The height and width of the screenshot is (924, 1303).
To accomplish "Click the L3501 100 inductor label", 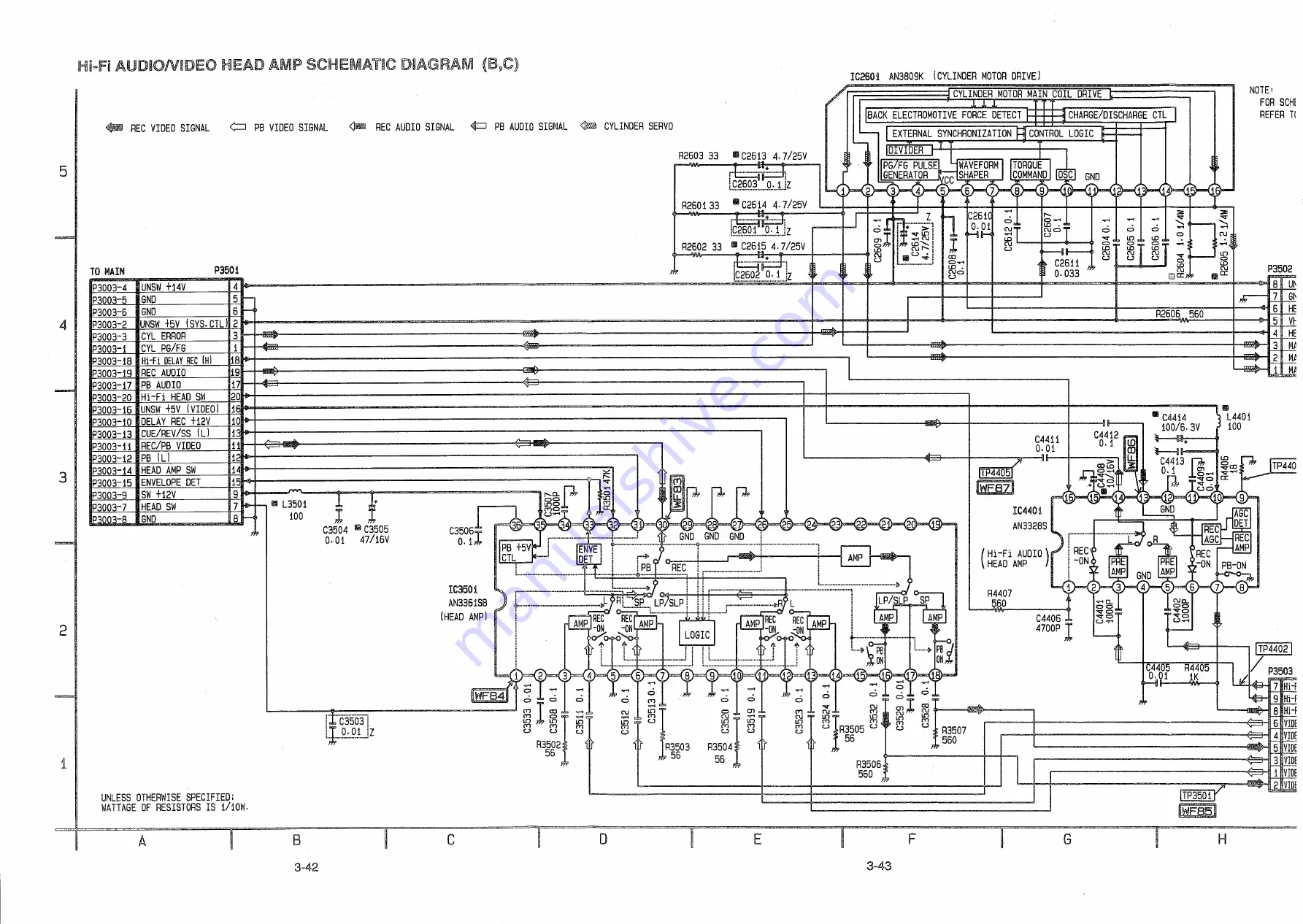I will point(294,510).
